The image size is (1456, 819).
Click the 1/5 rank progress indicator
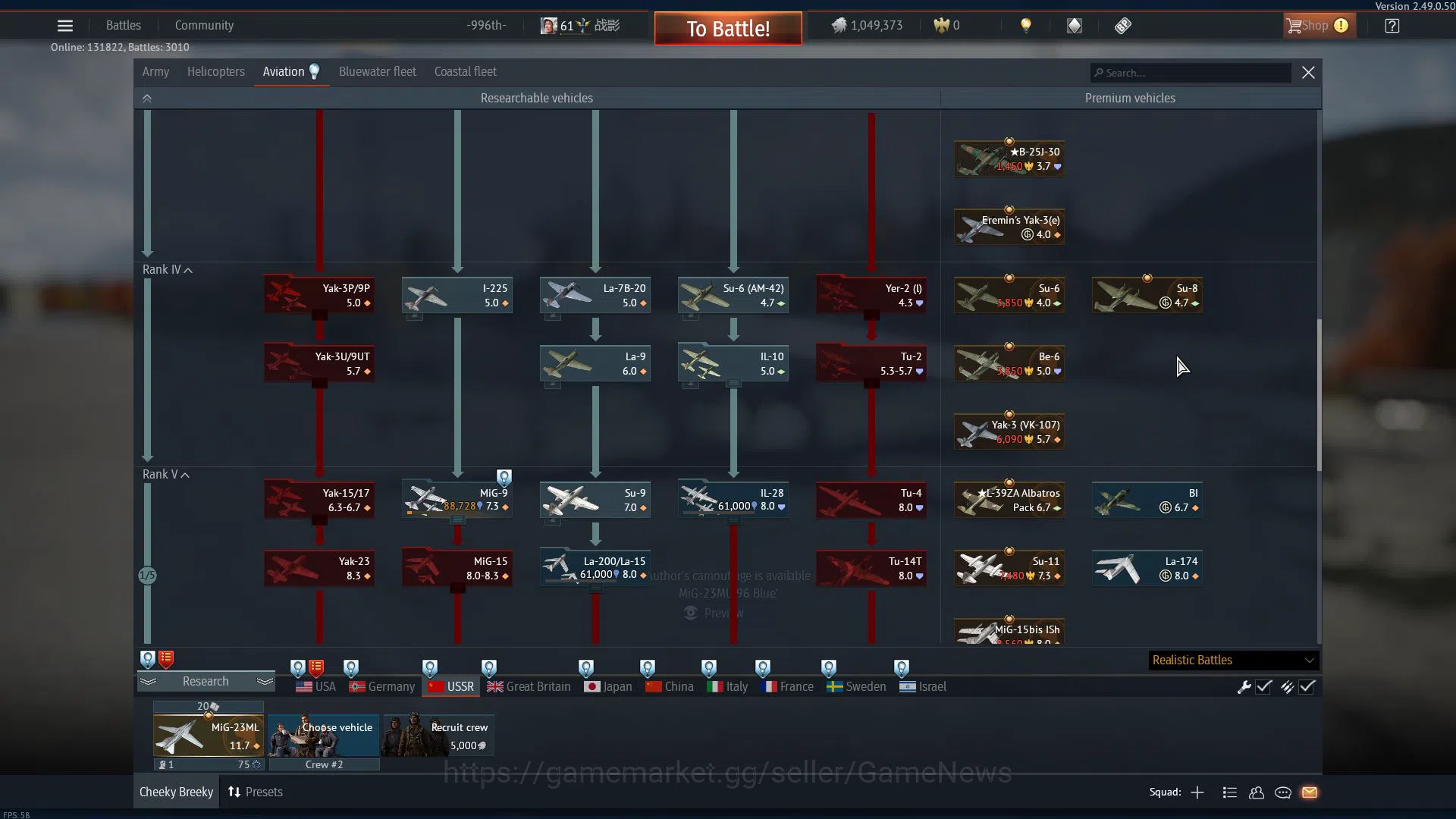click(147, 576)
